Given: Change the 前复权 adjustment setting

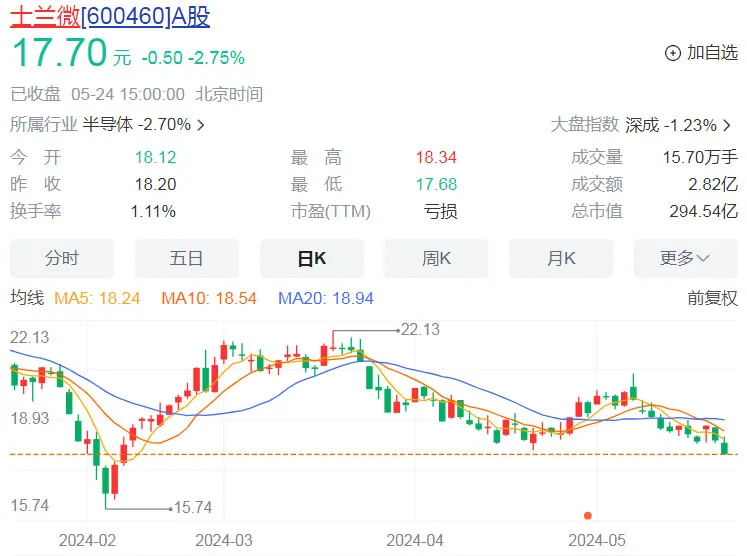Looking at the screenshot, I should 712,298.
